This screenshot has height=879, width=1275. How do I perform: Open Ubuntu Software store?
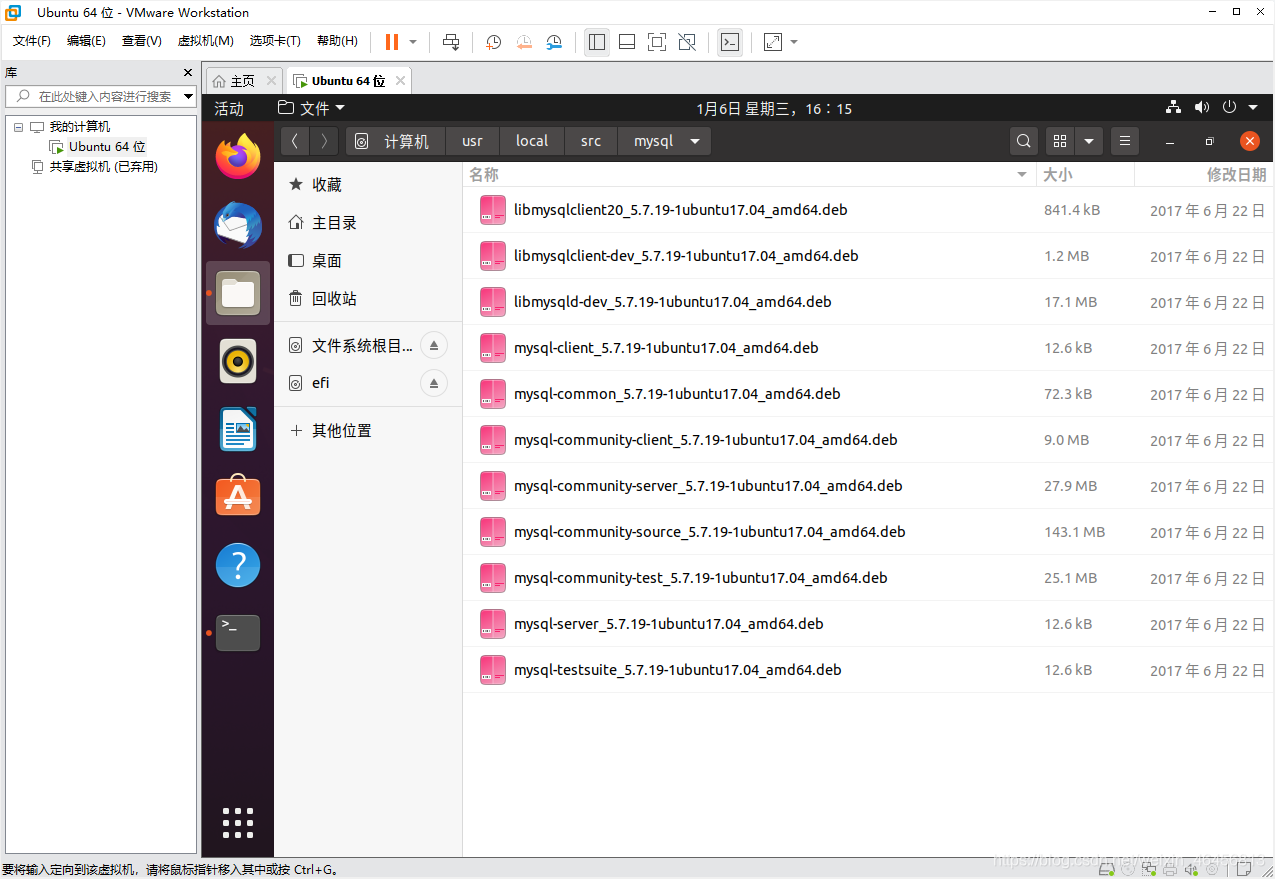[238, 497]
